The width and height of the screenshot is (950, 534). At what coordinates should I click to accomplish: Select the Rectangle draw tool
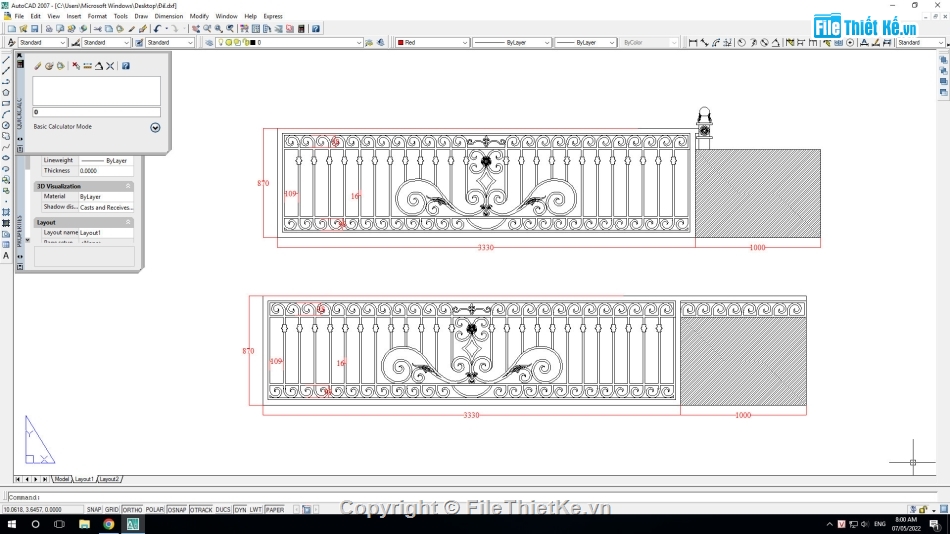(6, 104)
